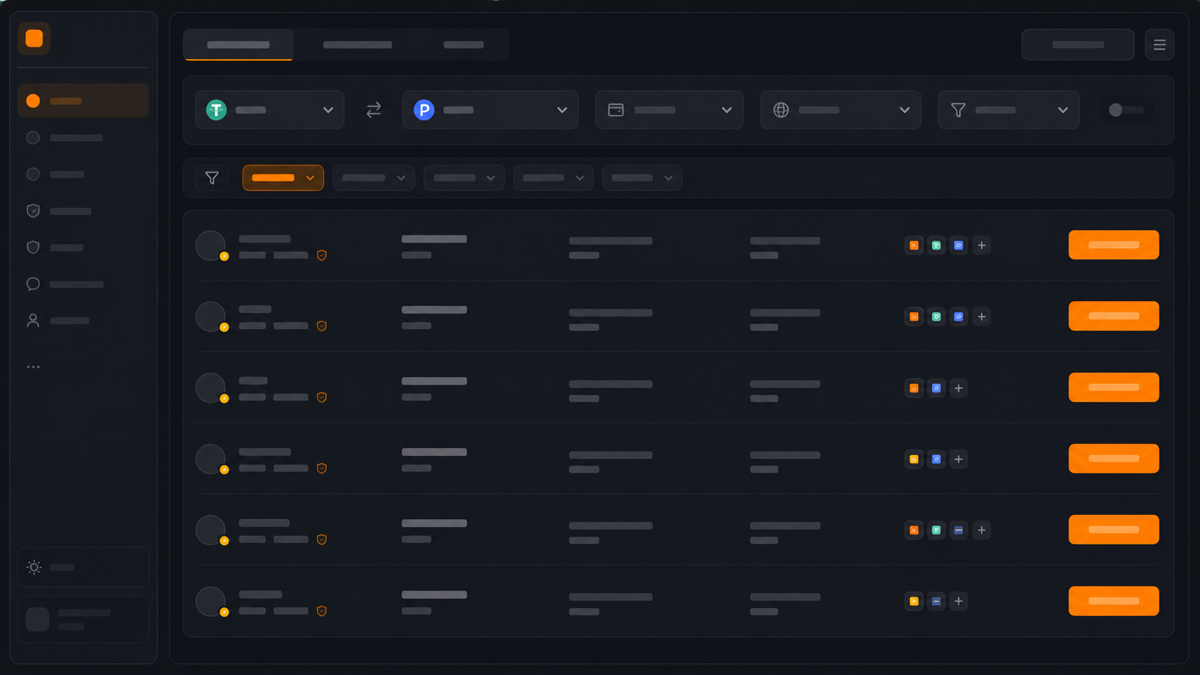Open the blue P currency dropdown

[x=490, y=110]
